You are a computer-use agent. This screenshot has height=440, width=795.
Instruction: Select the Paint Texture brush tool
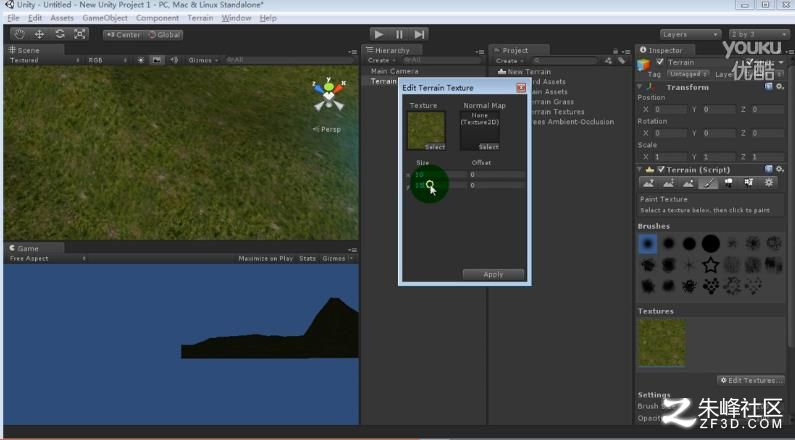coord(708,183)
